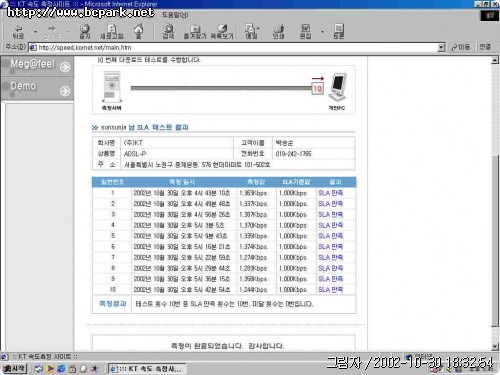
Task: Open the Meg@feel sidebar section
Action: click(37, 65)
